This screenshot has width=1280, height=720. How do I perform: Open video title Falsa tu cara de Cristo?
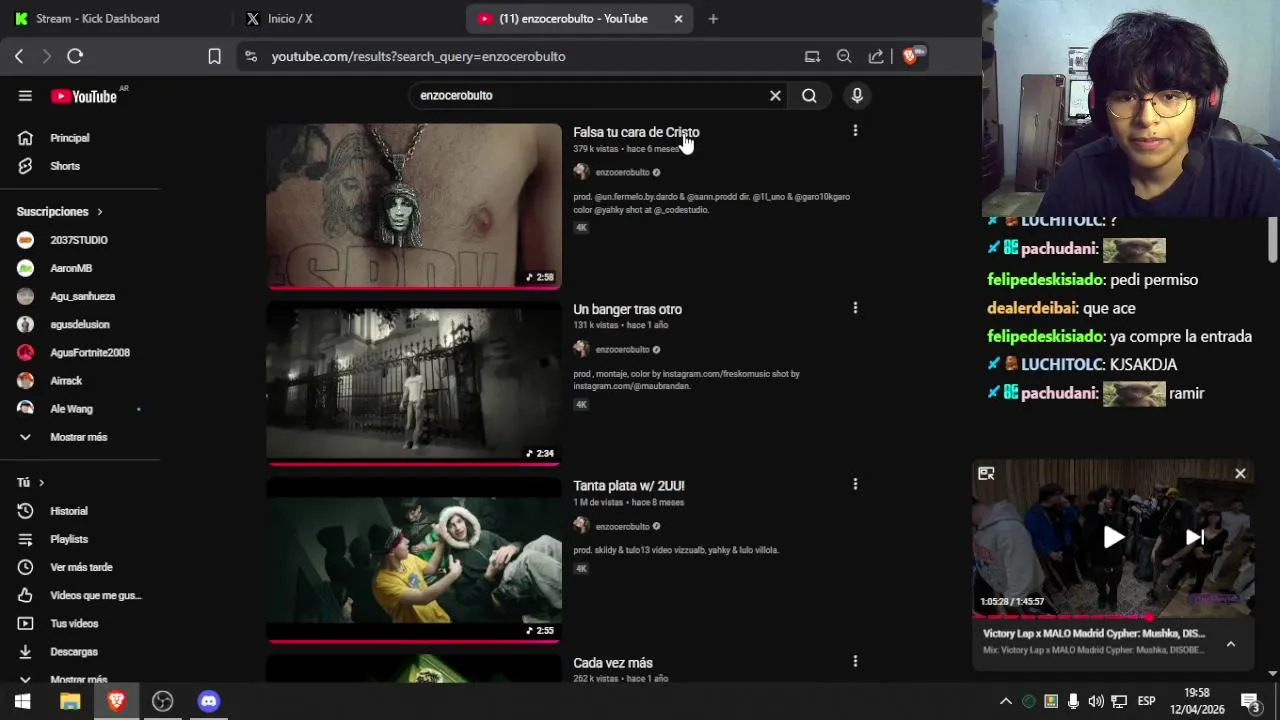click(636, 132)
